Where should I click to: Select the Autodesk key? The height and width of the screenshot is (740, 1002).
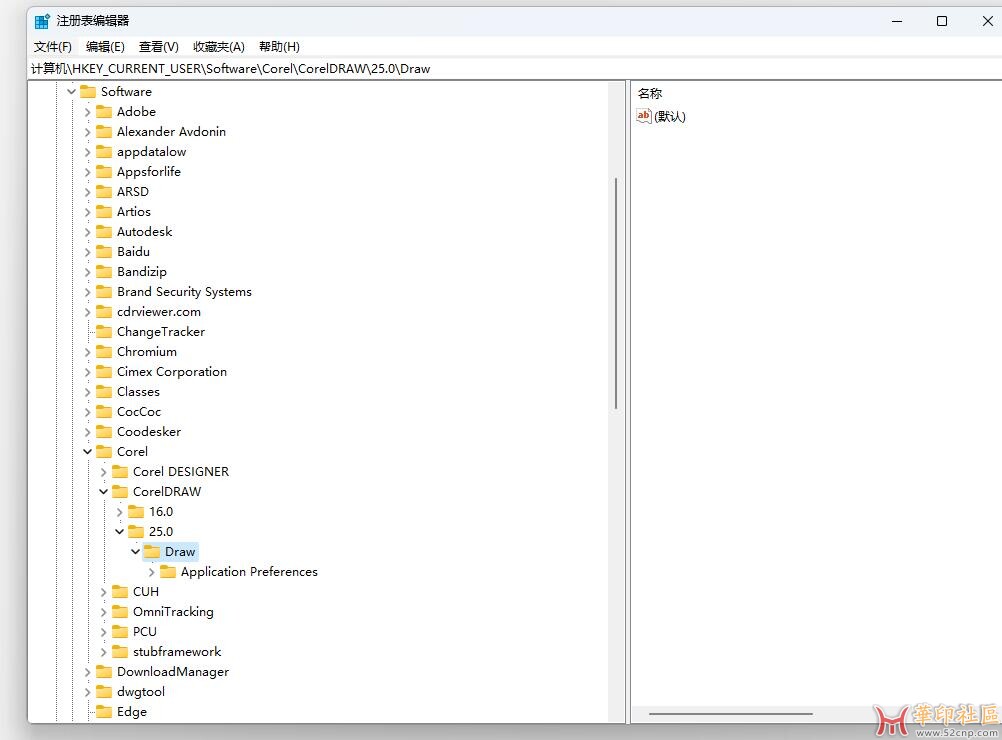(x=144, y=232)
